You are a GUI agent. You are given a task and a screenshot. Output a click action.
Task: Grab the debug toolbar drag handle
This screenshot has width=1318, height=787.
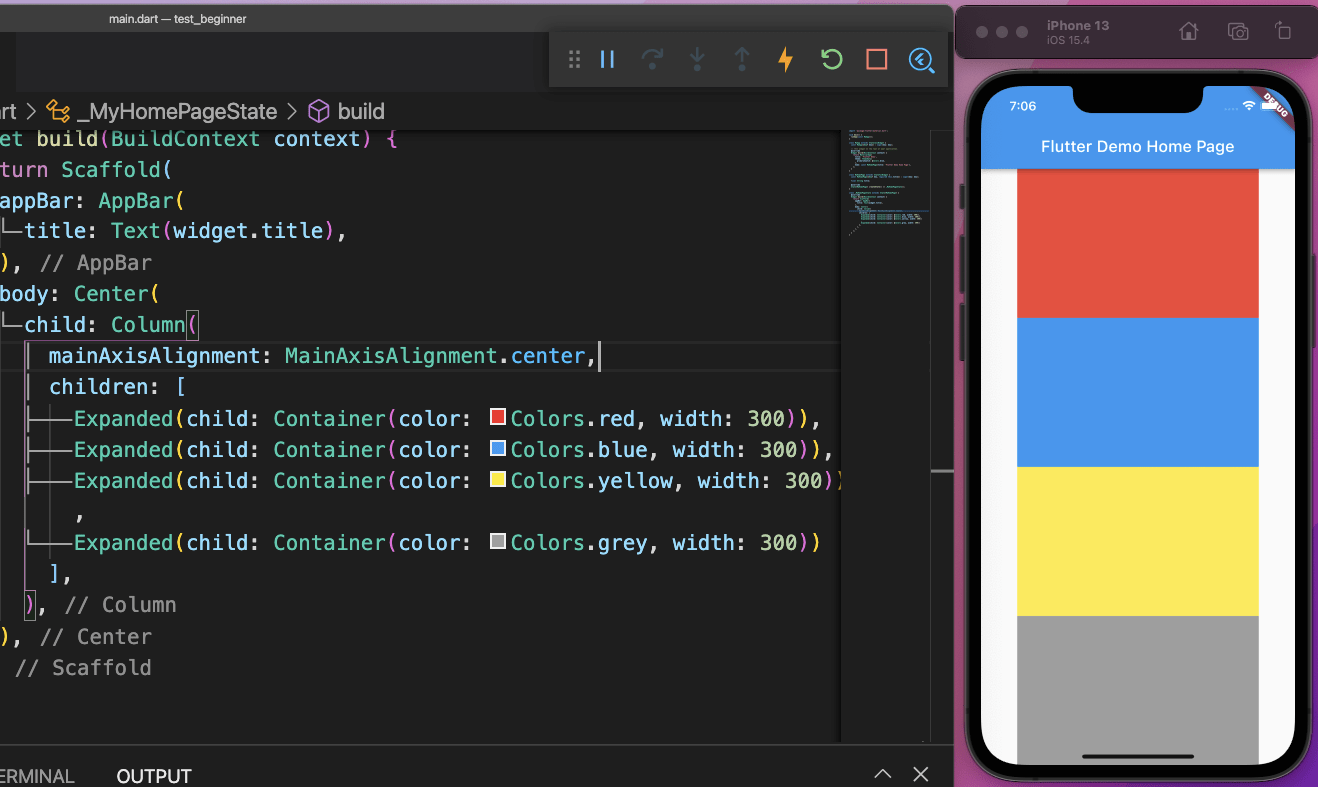574,60
